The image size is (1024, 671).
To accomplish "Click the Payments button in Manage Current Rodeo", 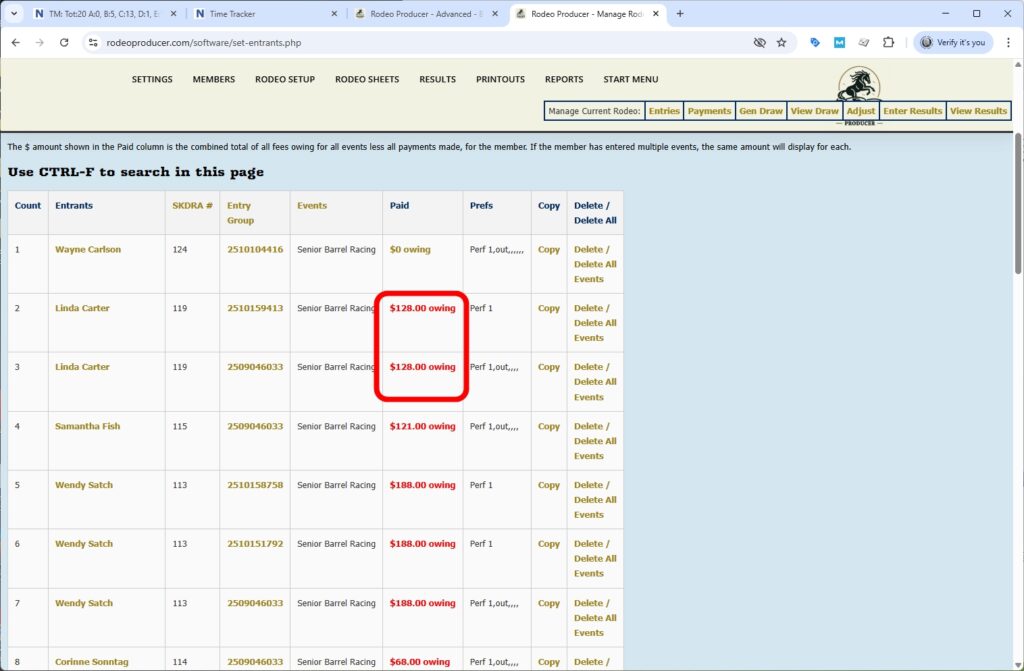I will pyautogui.click(x=709, y=111).
